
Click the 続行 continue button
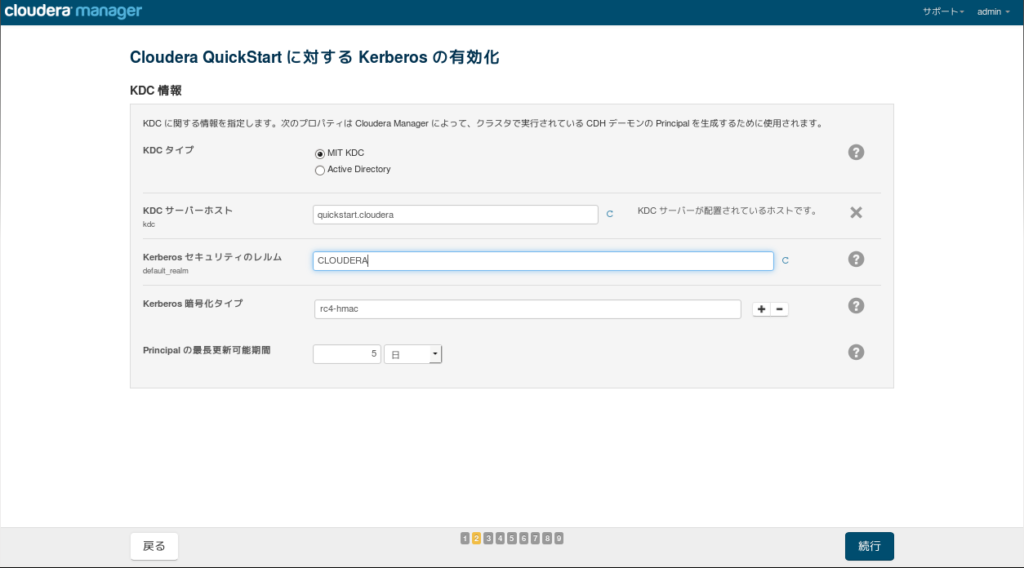point(869,546)
